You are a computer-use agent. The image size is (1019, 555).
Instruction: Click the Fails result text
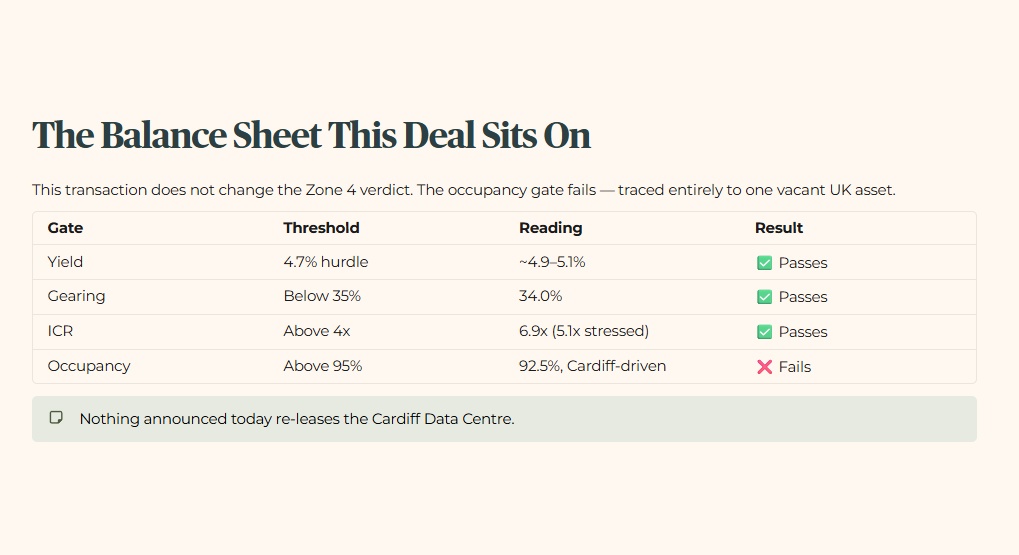coord(795,367)
